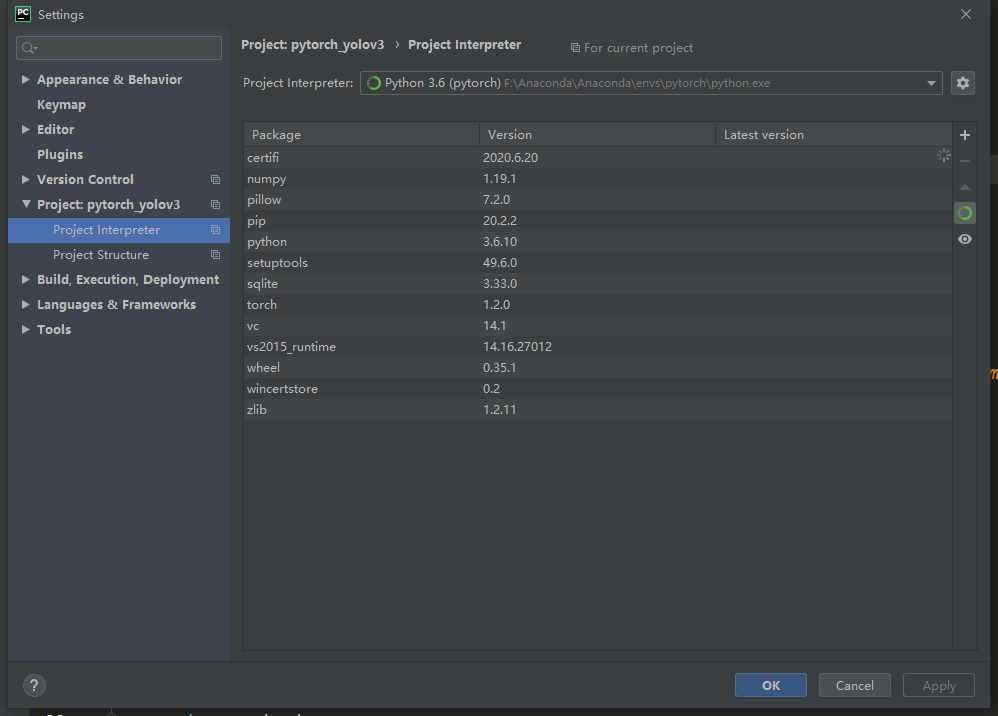Image resolution: width=998 pixels, height=716 pixels.
Task: Select the torch package row
Action: (598, 305)
